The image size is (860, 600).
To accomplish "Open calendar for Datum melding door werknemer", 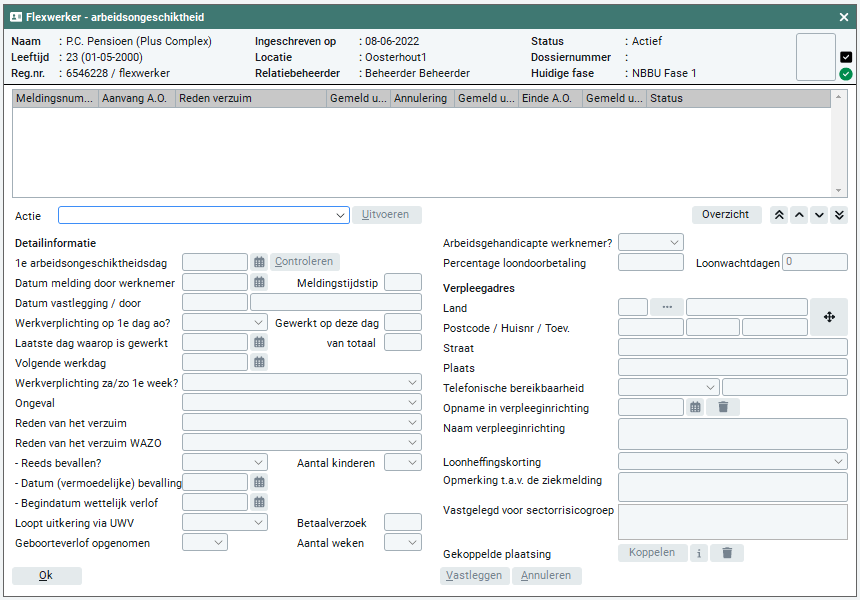I will pyautogui.click(x=259, y=283).
